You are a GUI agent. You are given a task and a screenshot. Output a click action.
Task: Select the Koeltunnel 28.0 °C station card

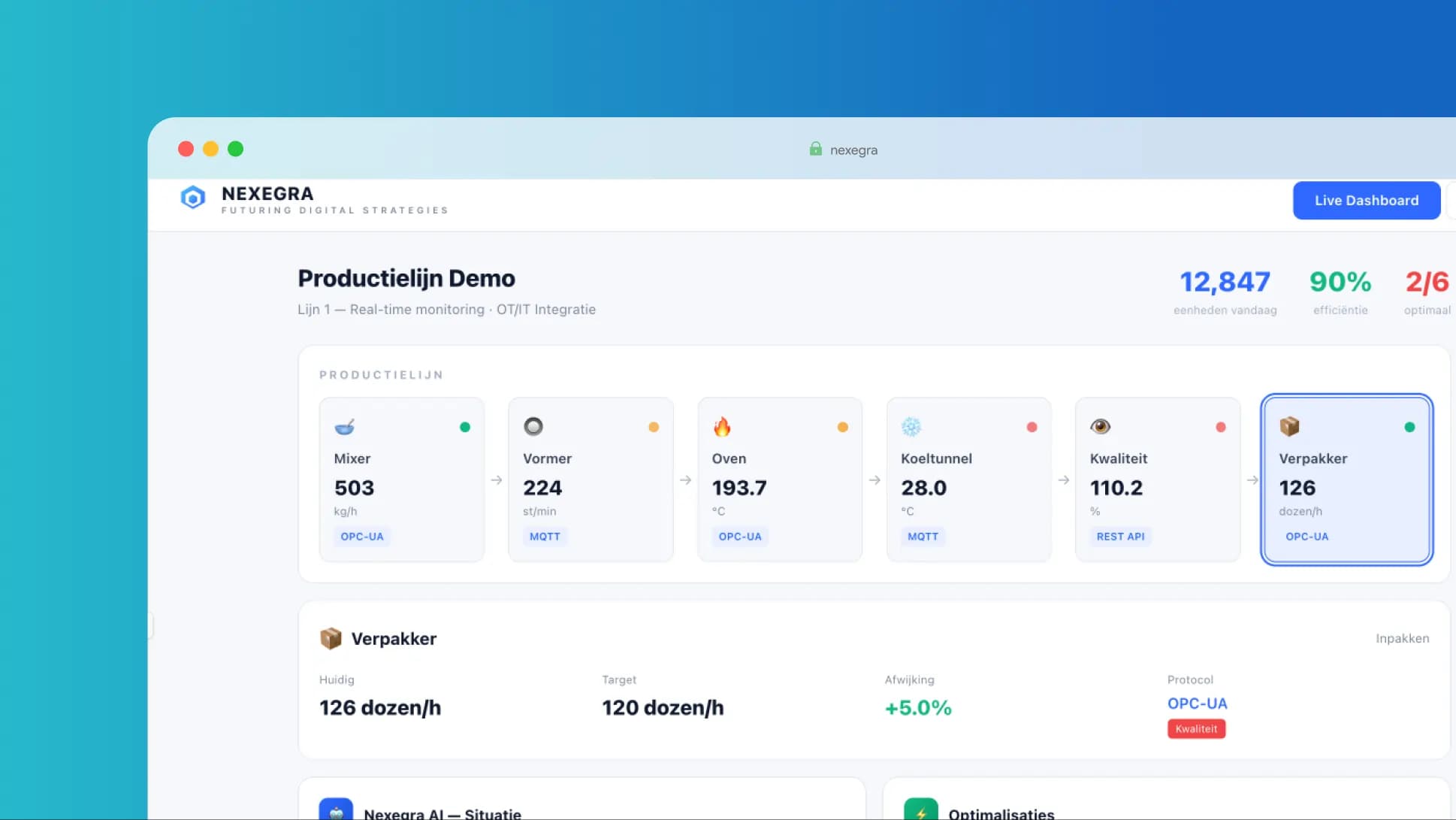coord(968,480)
